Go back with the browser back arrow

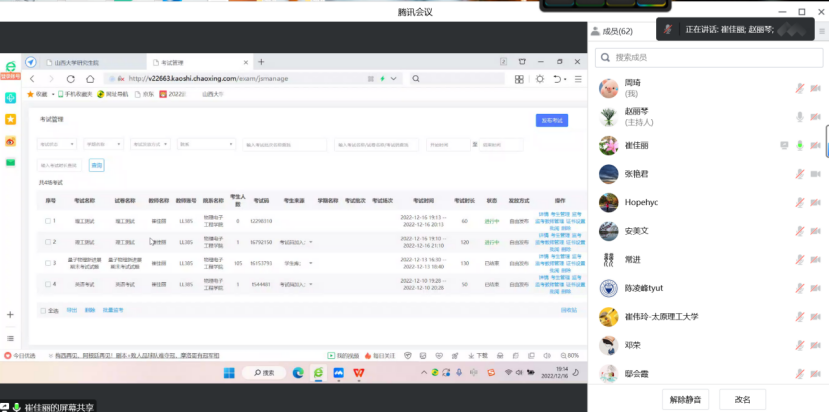tap(32, 78)
